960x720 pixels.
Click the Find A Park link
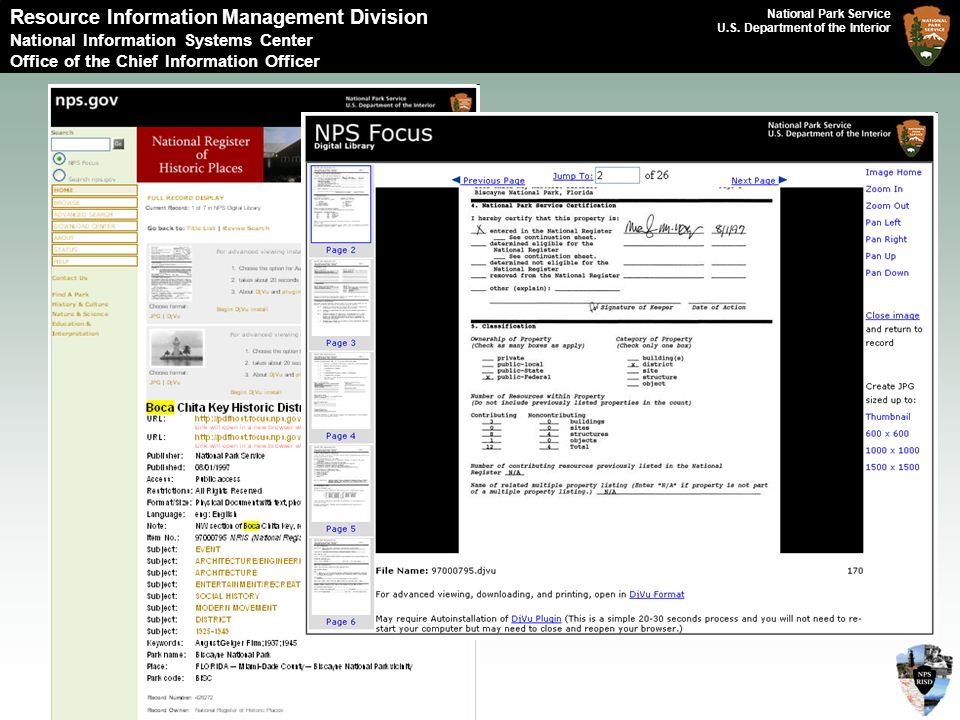tap(70, 294)
